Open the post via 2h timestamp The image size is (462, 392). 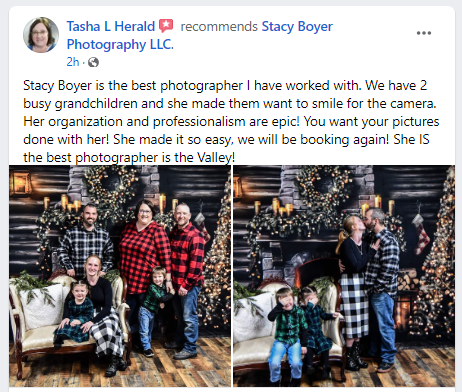tap(73, 62)
